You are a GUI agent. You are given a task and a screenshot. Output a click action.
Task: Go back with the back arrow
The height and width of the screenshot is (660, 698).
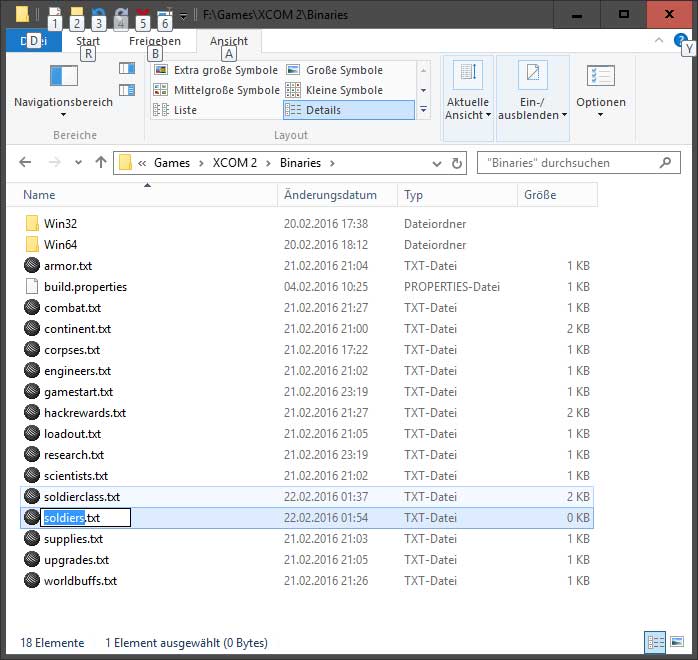click(25, 162)
